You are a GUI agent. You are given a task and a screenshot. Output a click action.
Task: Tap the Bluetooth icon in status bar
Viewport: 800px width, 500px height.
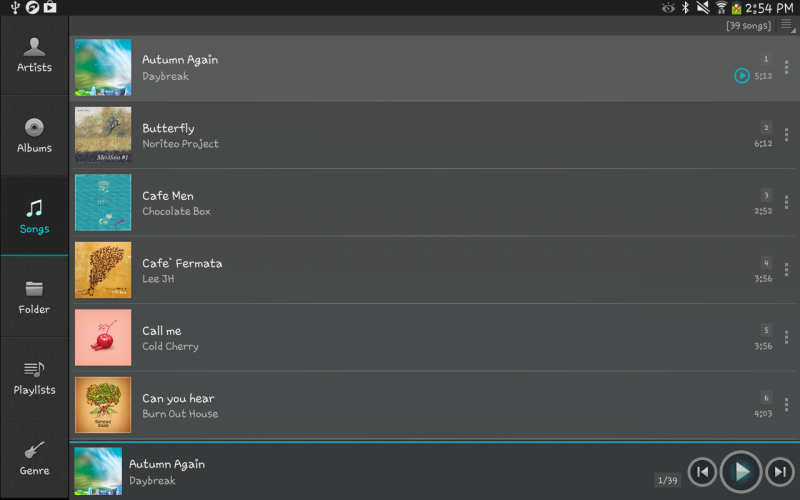(685, 8)
